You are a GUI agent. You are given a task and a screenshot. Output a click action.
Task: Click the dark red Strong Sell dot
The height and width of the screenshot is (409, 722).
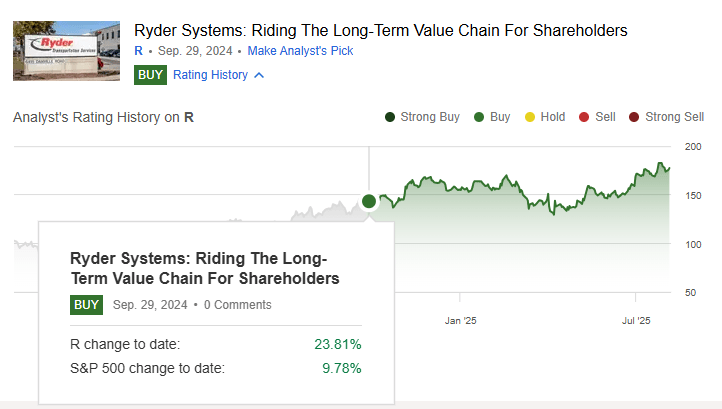[x=634, y=117]
